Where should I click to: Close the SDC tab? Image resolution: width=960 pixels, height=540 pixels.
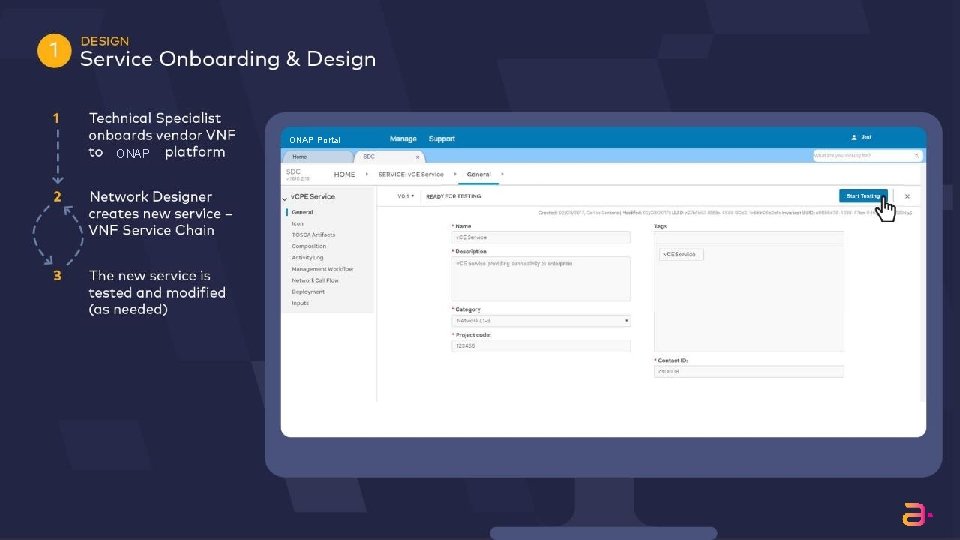point(418,157)
